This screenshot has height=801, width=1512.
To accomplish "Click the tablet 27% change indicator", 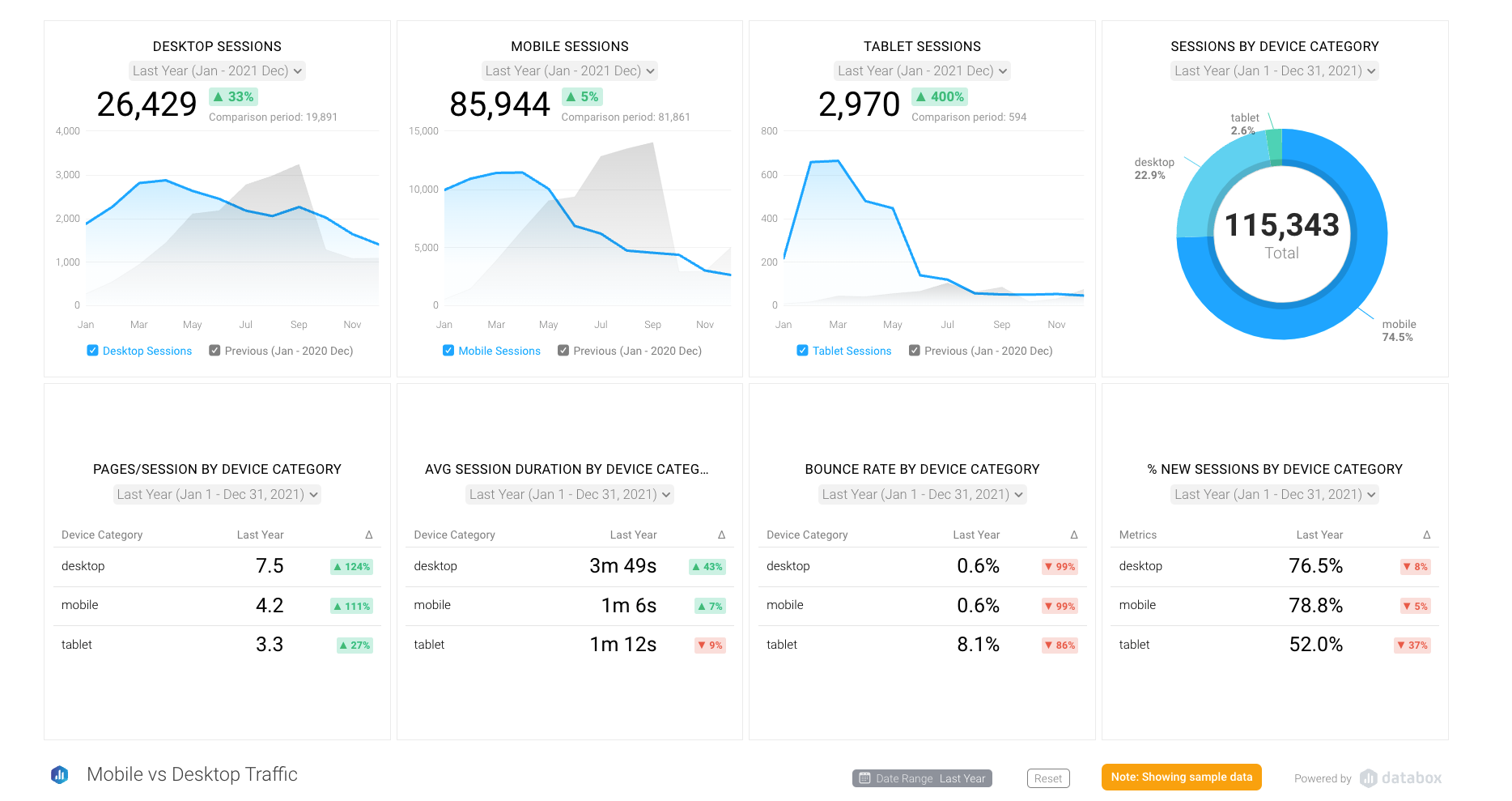I will tap(355, 645).
